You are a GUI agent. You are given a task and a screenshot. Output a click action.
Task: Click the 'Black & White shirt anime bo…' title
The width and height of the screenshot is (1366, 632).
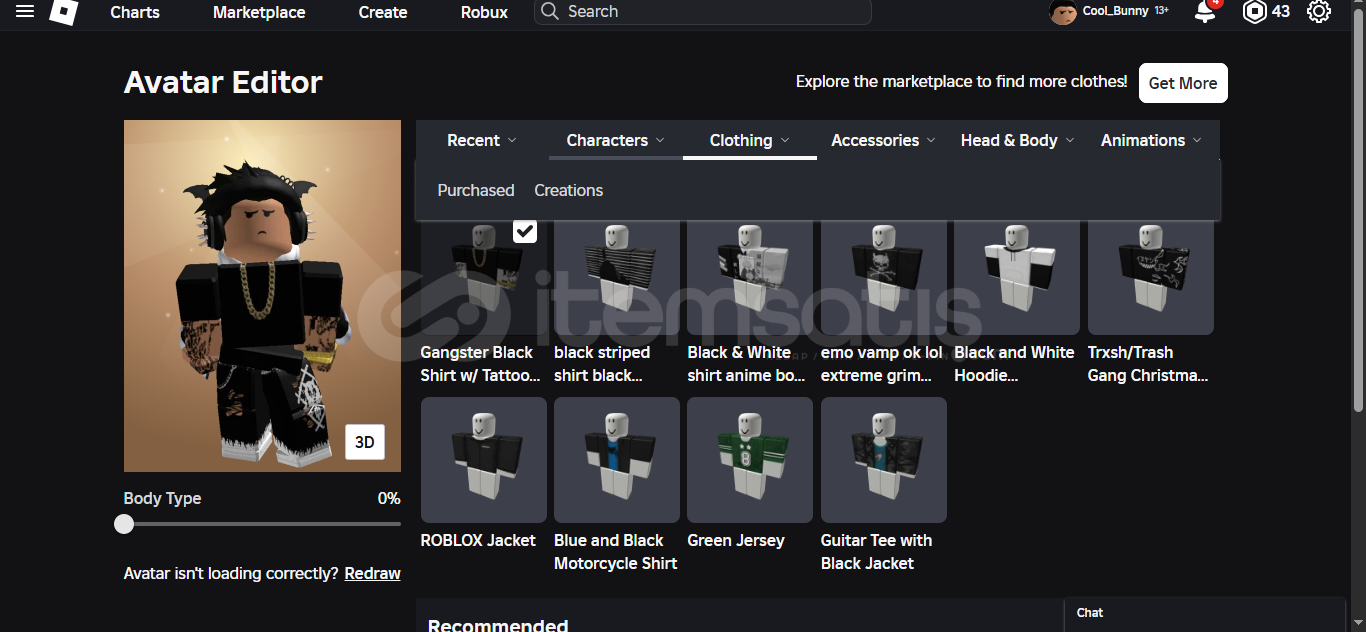point(746,364)
